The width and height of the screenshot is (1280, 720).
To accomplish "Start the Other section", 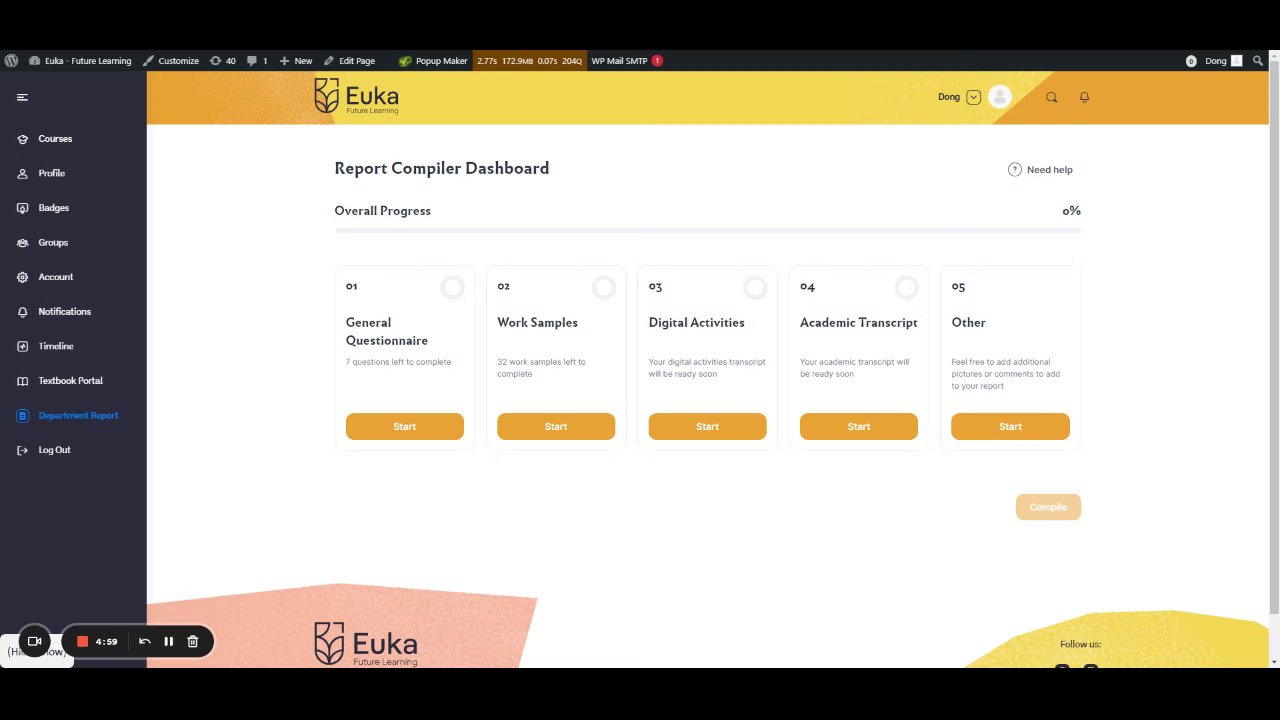I will [x=1010, y=426].
